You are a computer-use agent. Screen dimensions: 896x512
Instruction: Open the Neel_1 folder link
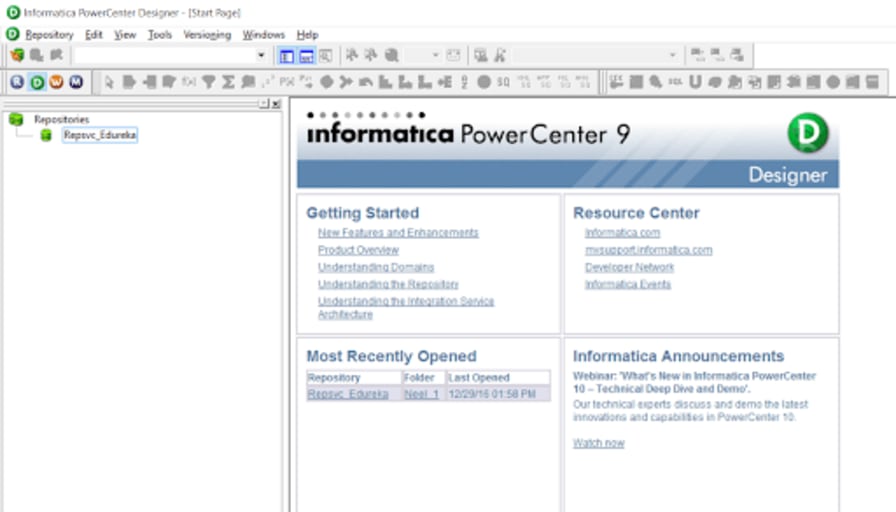pos(421,394)
